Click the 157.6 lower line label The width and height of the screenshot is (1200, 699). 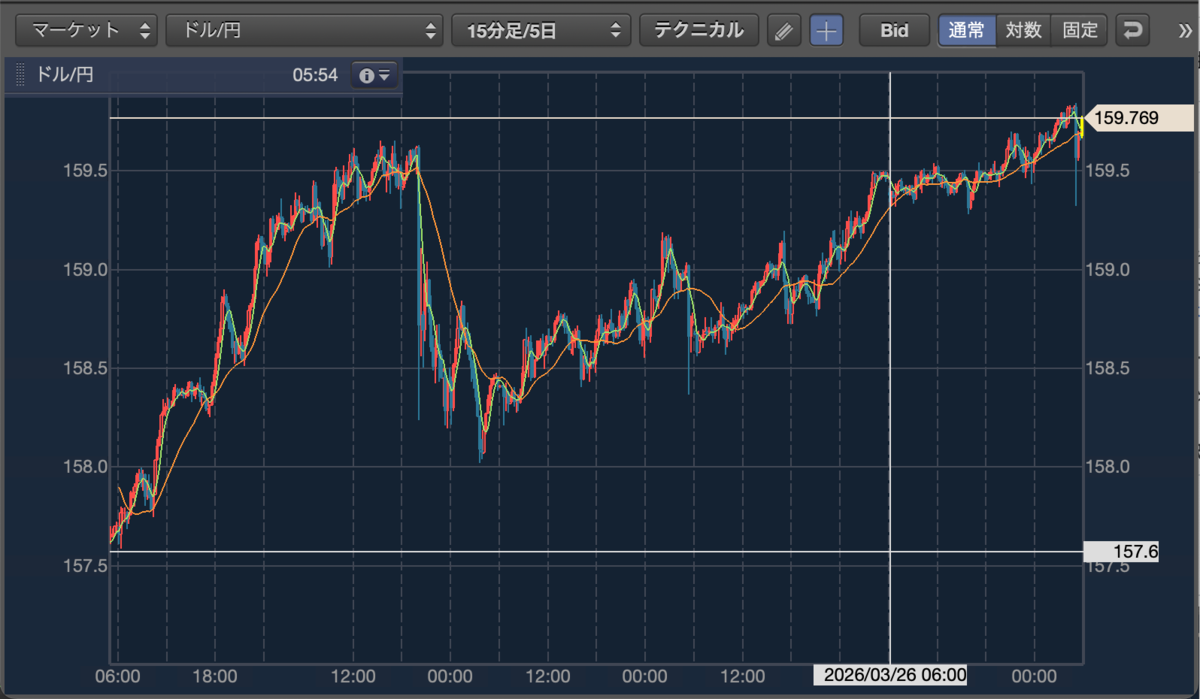1121,551
